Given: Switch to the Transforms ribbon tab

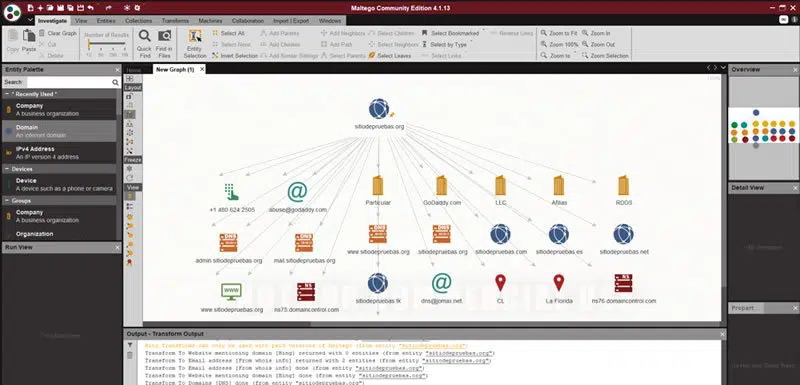Looking at the screenshot, I should tap(175, 21).
